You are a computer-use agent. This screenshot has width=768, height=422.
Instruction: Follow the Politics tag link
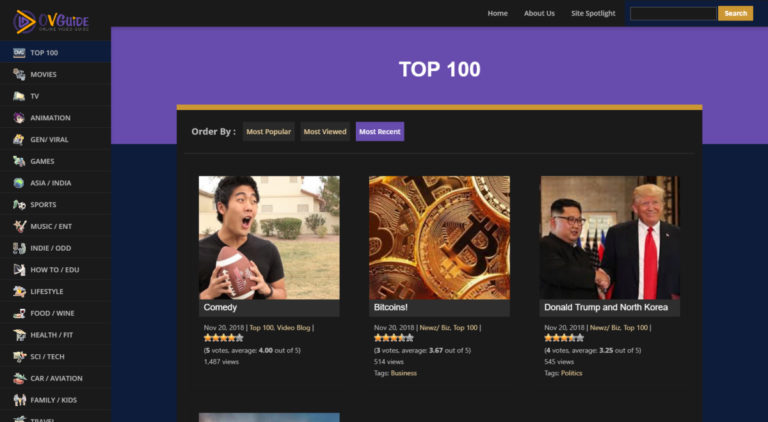pos(571,373)
